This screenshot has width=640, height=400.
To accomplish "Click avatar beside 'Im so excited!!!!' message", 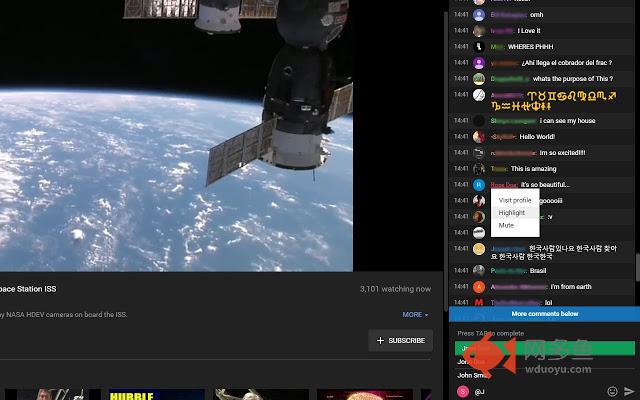I will click(479, 153).
